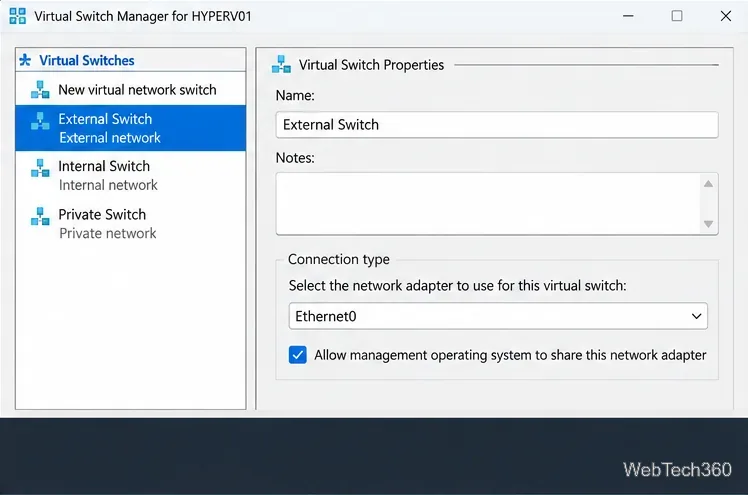Select New virtual network switch entry
Image resolution: width=748 pixels, height=495 pixels.
pos(131,89)
